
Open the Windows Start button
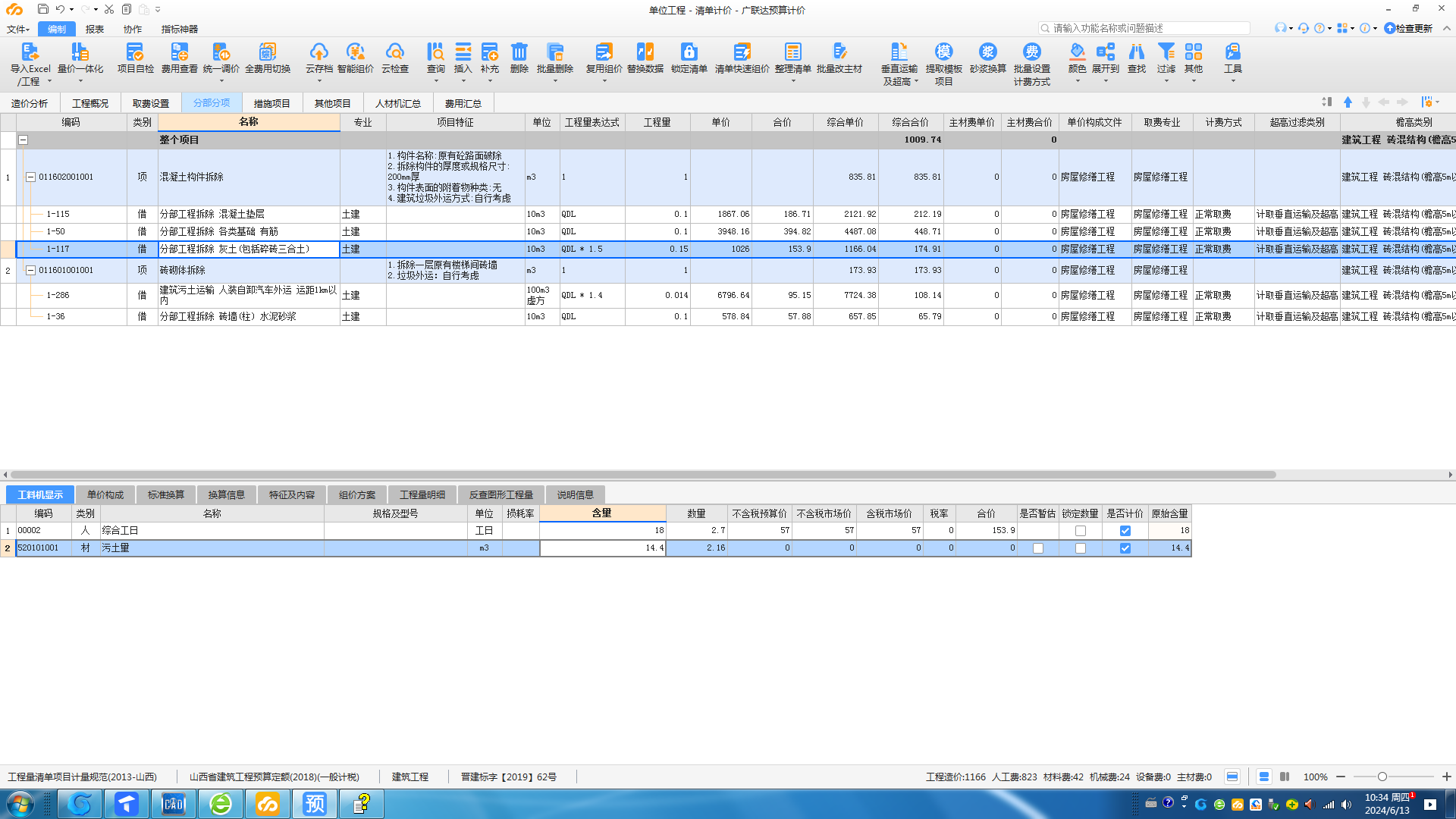coord(20,804)
